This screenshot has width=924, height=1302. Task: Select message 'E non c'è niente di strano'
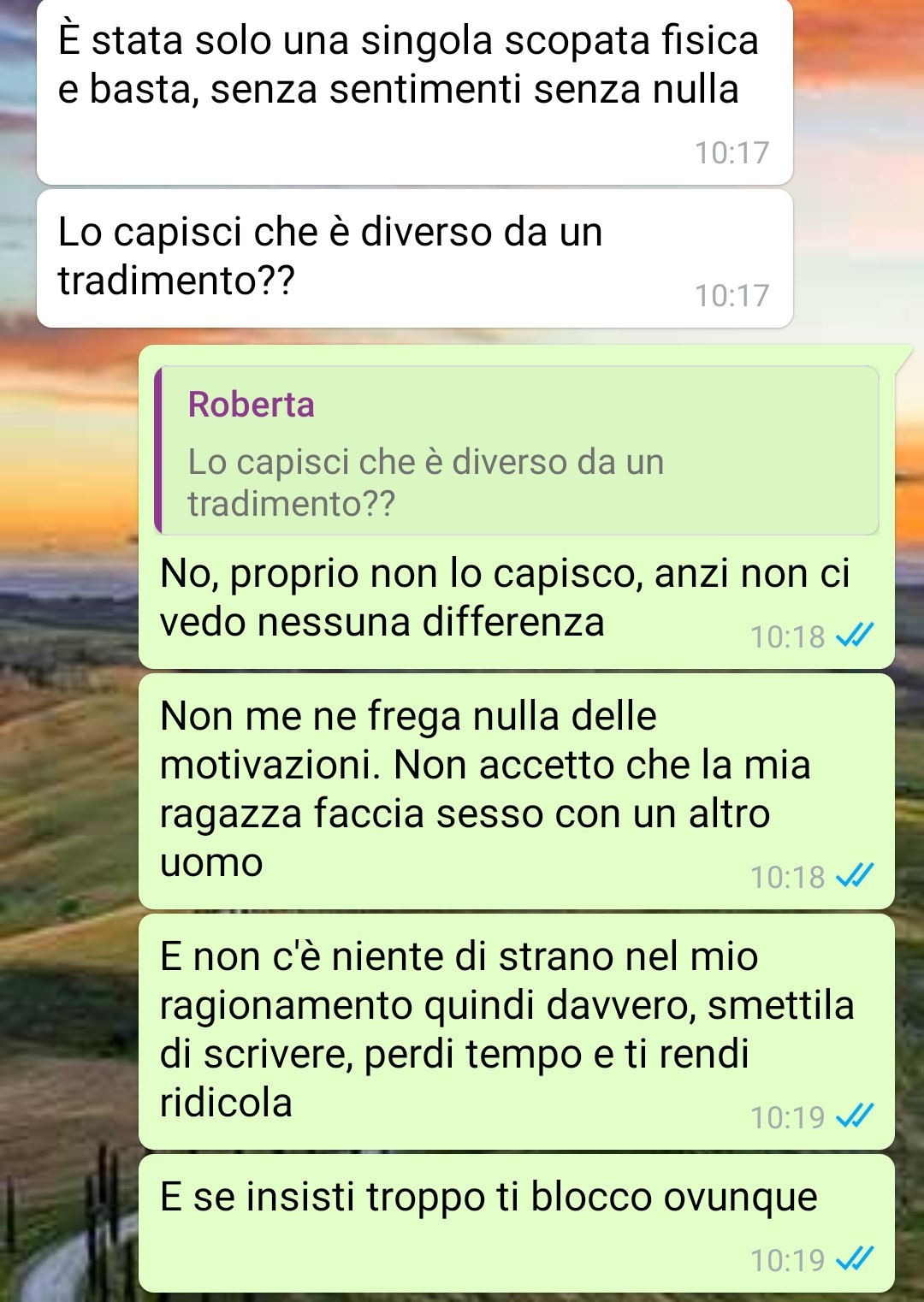tap(517, 1032)
